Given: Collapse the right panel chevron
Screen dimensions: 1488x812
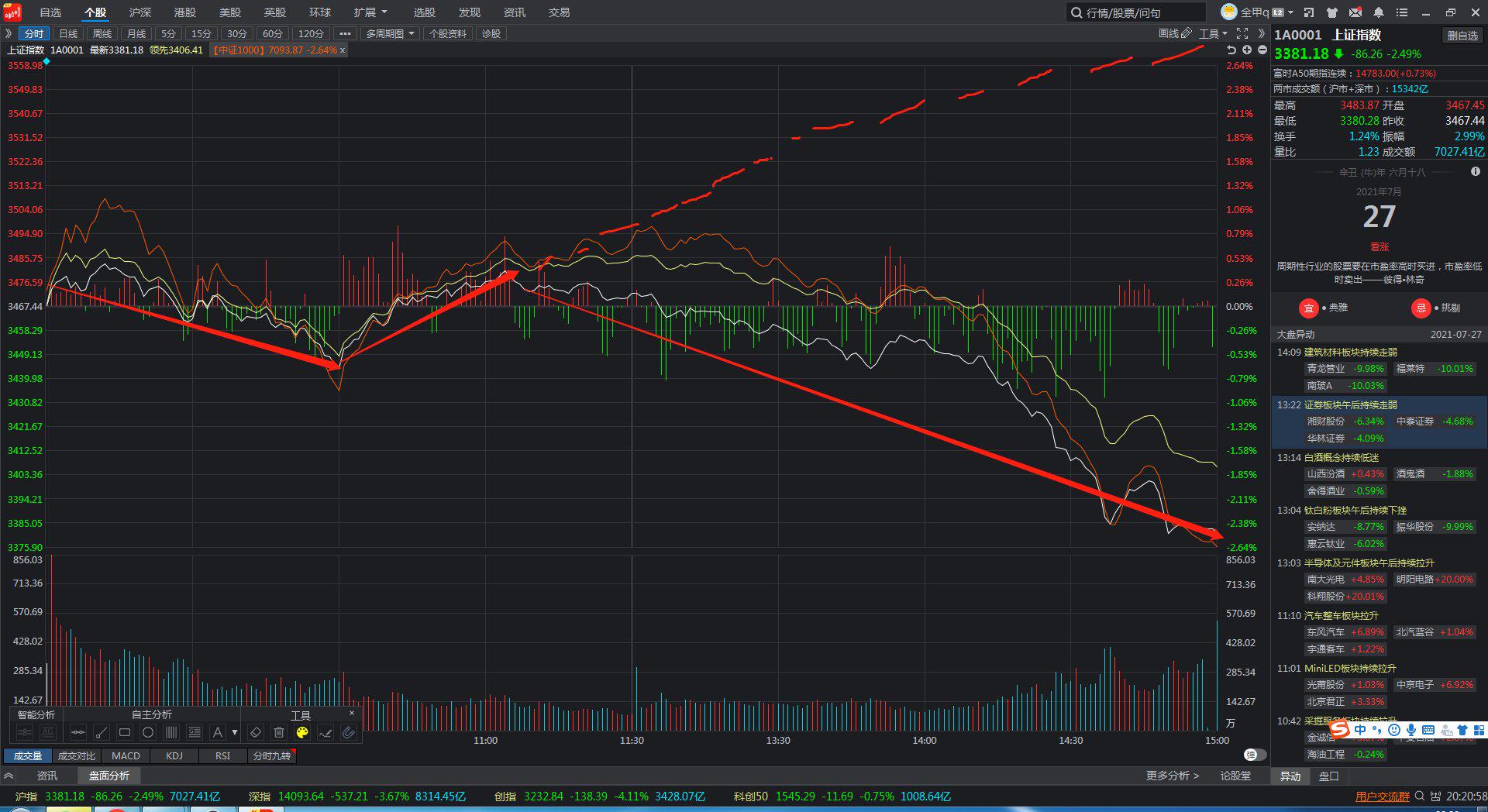Looking at the screenshot, I should pyautogui.click(x=1262, y=33).
